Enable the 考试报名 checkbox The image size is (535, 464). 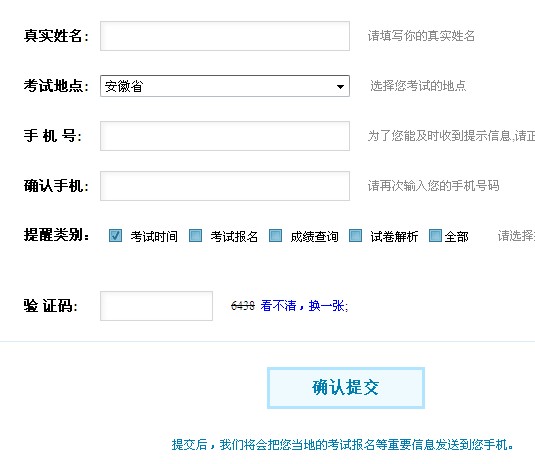pos(196,235)
